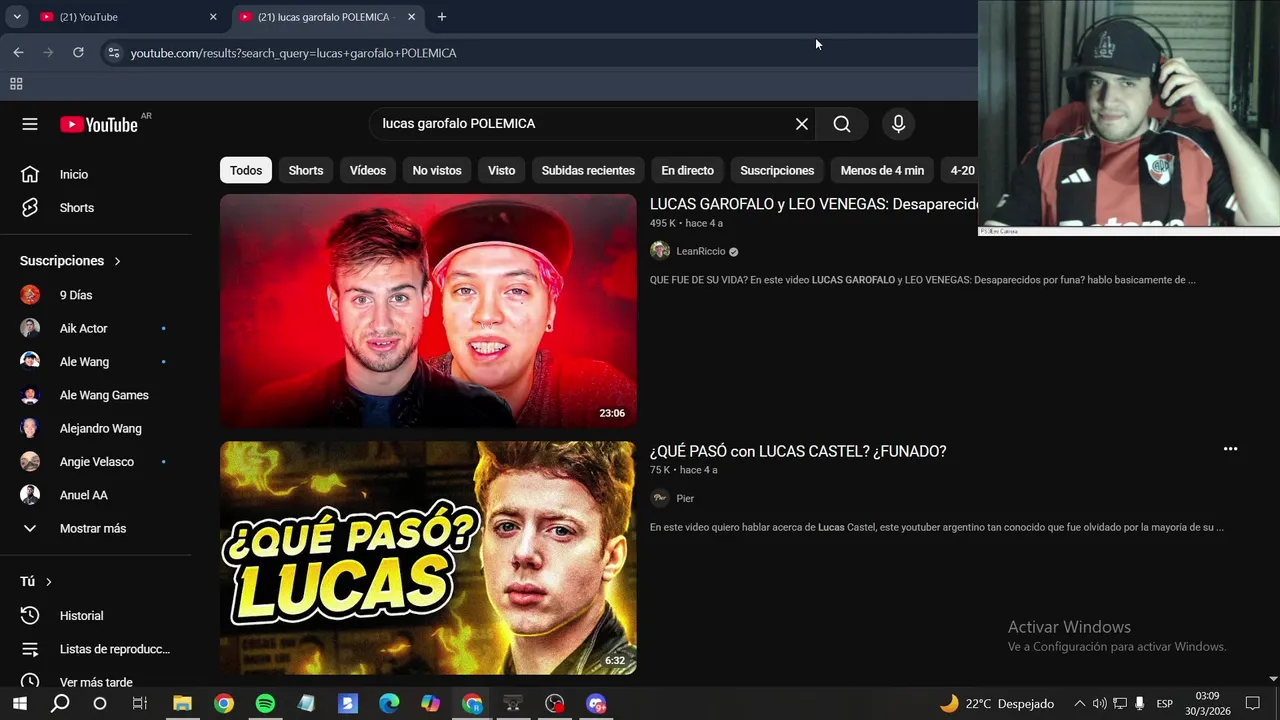This screenshot has height=720, width=1280.
Task: Play the Garofalo and Venegas thumbnail
Action: pyautogui.click(x=428, y=311)
